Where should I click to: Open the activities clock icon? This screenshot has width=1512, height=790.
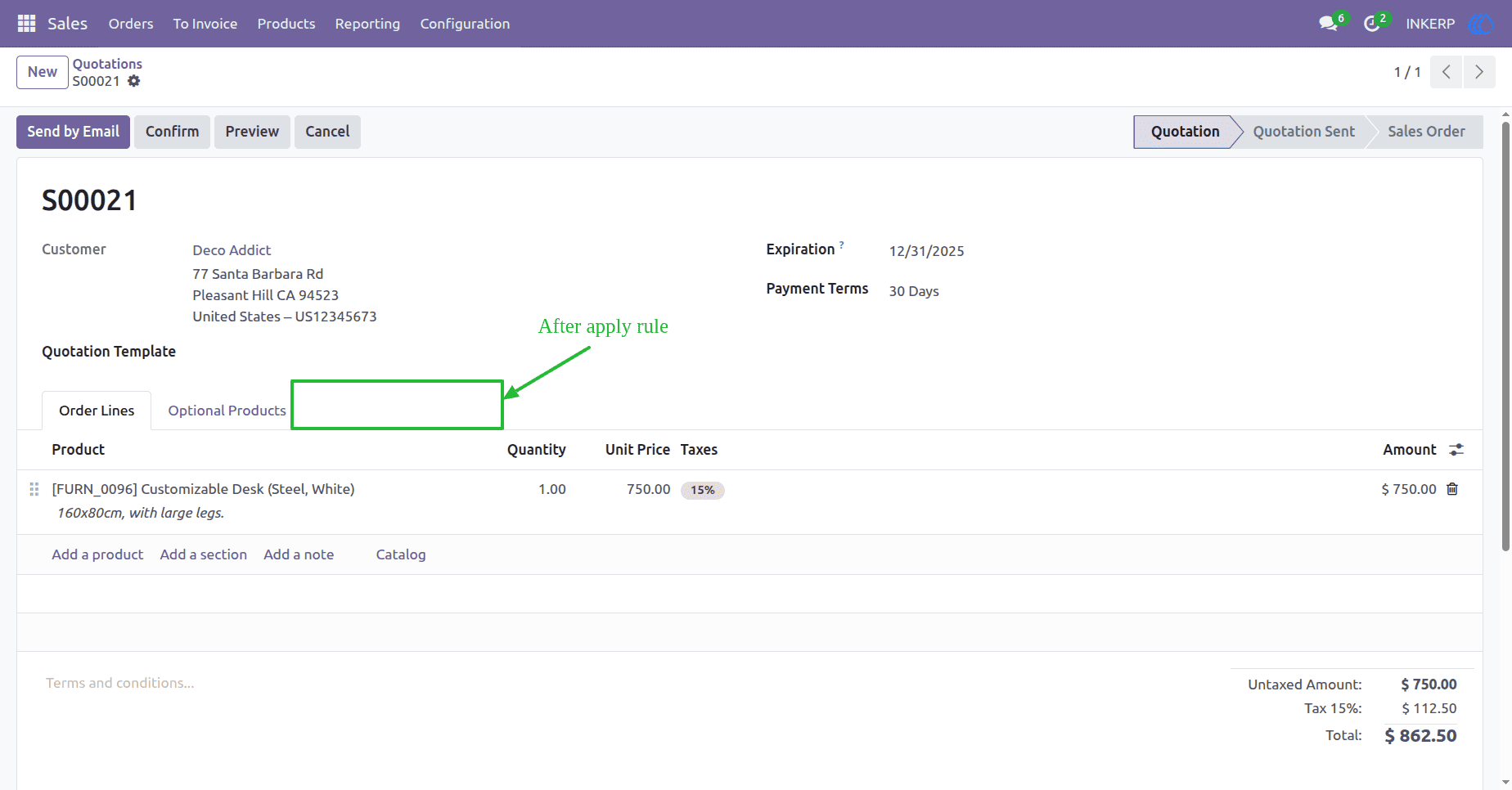pos(1372,24)
